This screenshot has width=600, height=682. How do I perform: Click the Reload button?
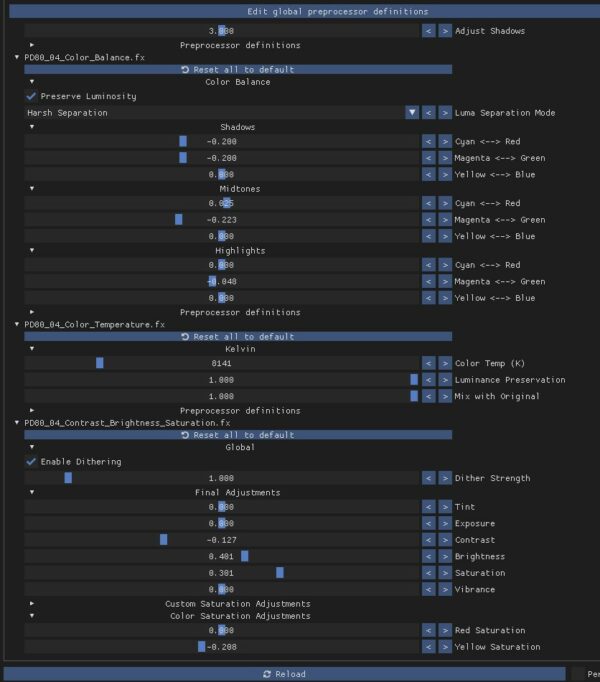point(284,674)
